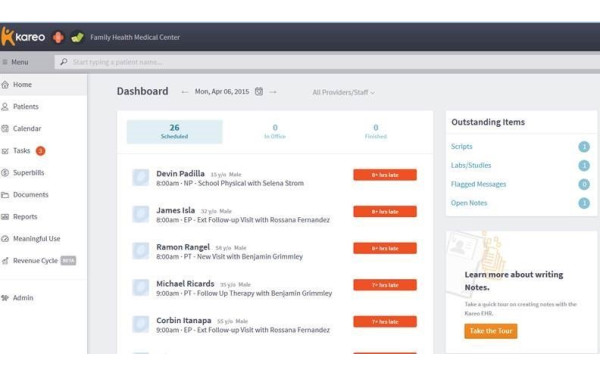Select the 0 Finished tab
The width and height of the screenshot is (600, 375).
[x=376, y=132]
